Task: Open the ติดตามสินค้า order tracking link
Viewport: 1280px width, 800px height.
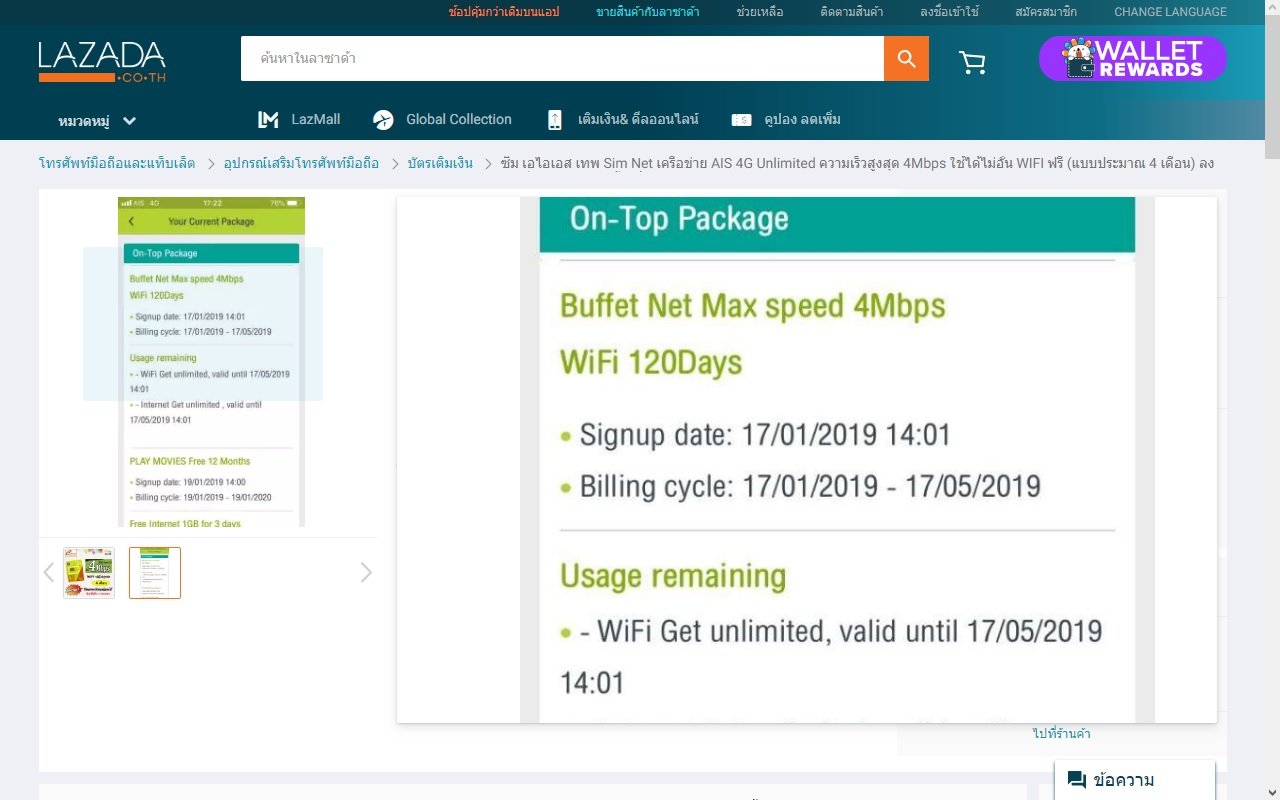Action: pos(852,12)
